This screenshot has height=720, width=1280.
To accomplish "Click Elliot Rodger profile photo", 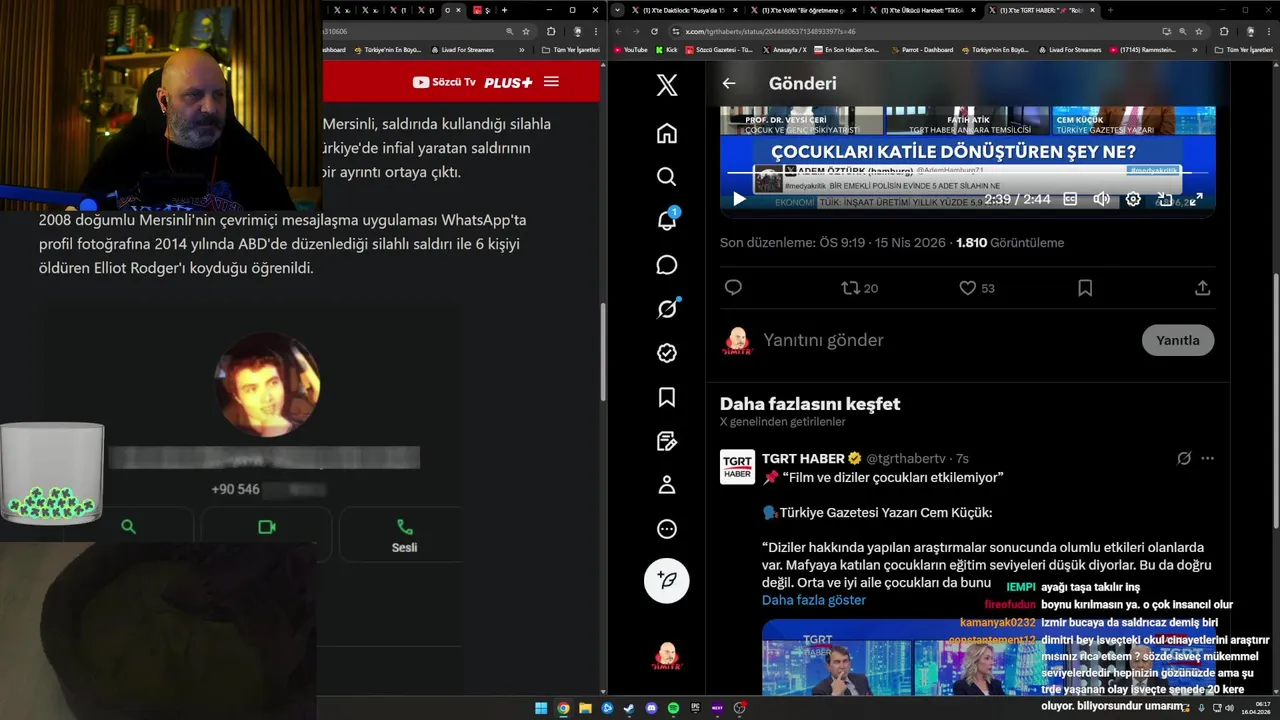I will (267, 384).
